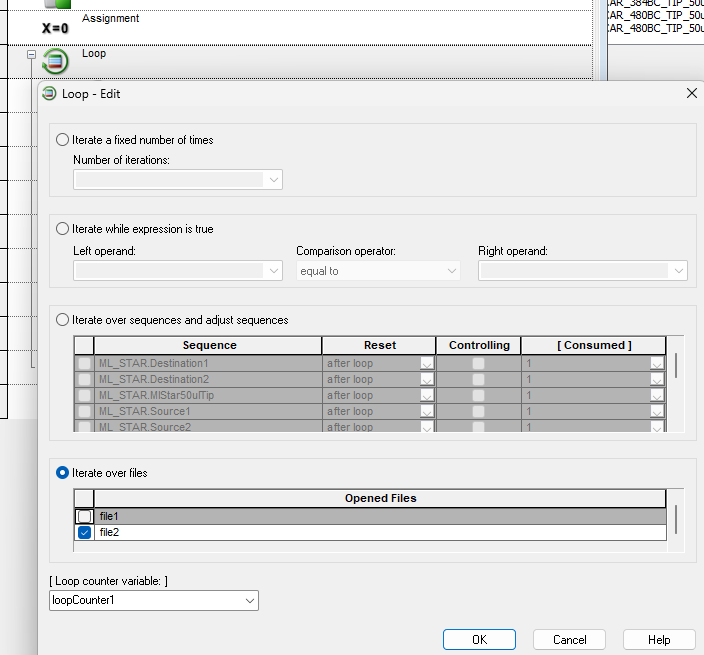Click the Opened Files column header

380,498
